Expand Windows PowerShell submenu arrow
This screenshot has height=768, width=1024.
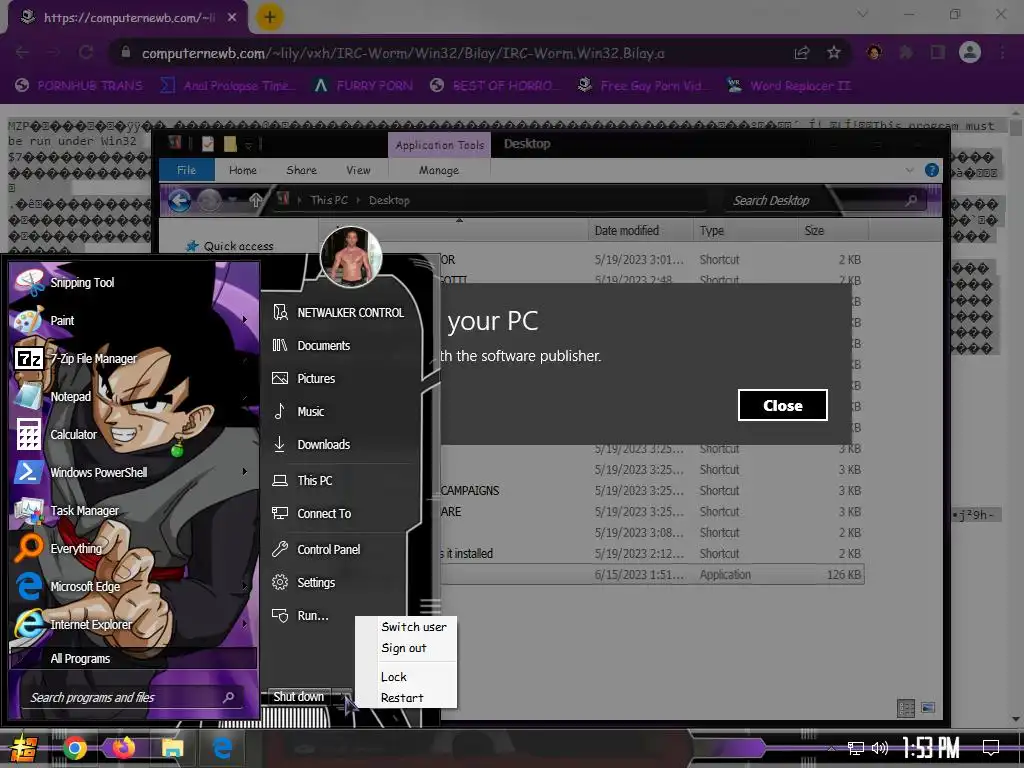pyautogui.click(x=245, y=471)
